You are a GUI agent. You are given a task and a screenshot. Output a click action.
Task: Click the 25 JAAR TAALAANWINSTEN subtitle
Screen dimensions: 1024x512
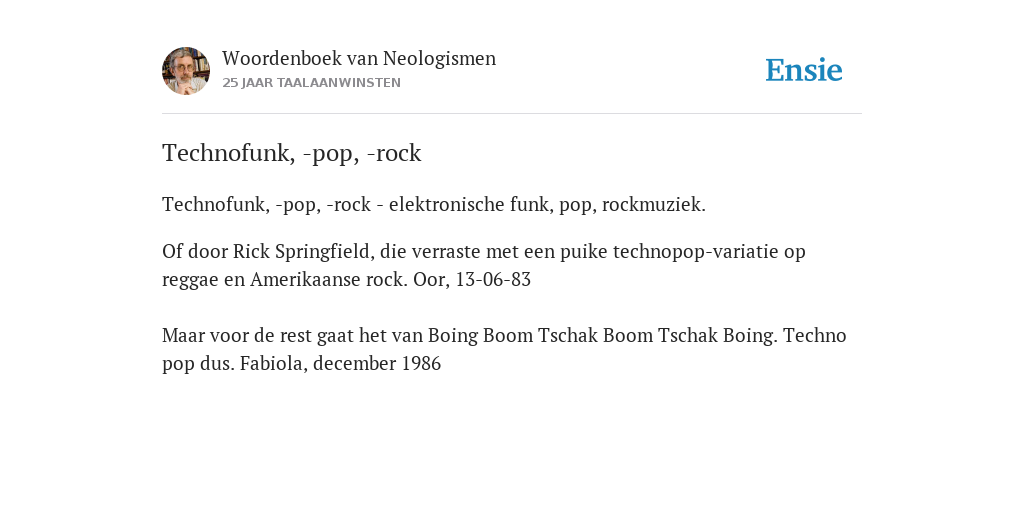[x=312, y=83]
